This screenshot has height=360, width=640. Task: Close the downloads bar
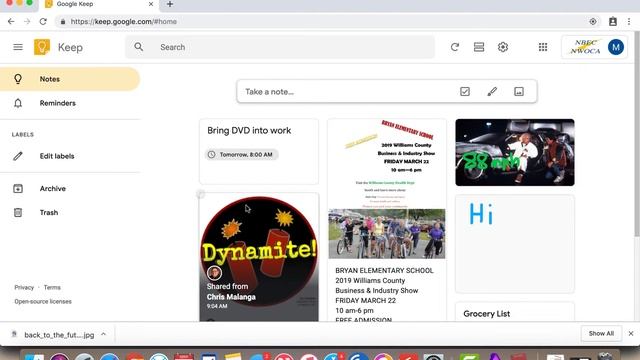pos(631,333)
